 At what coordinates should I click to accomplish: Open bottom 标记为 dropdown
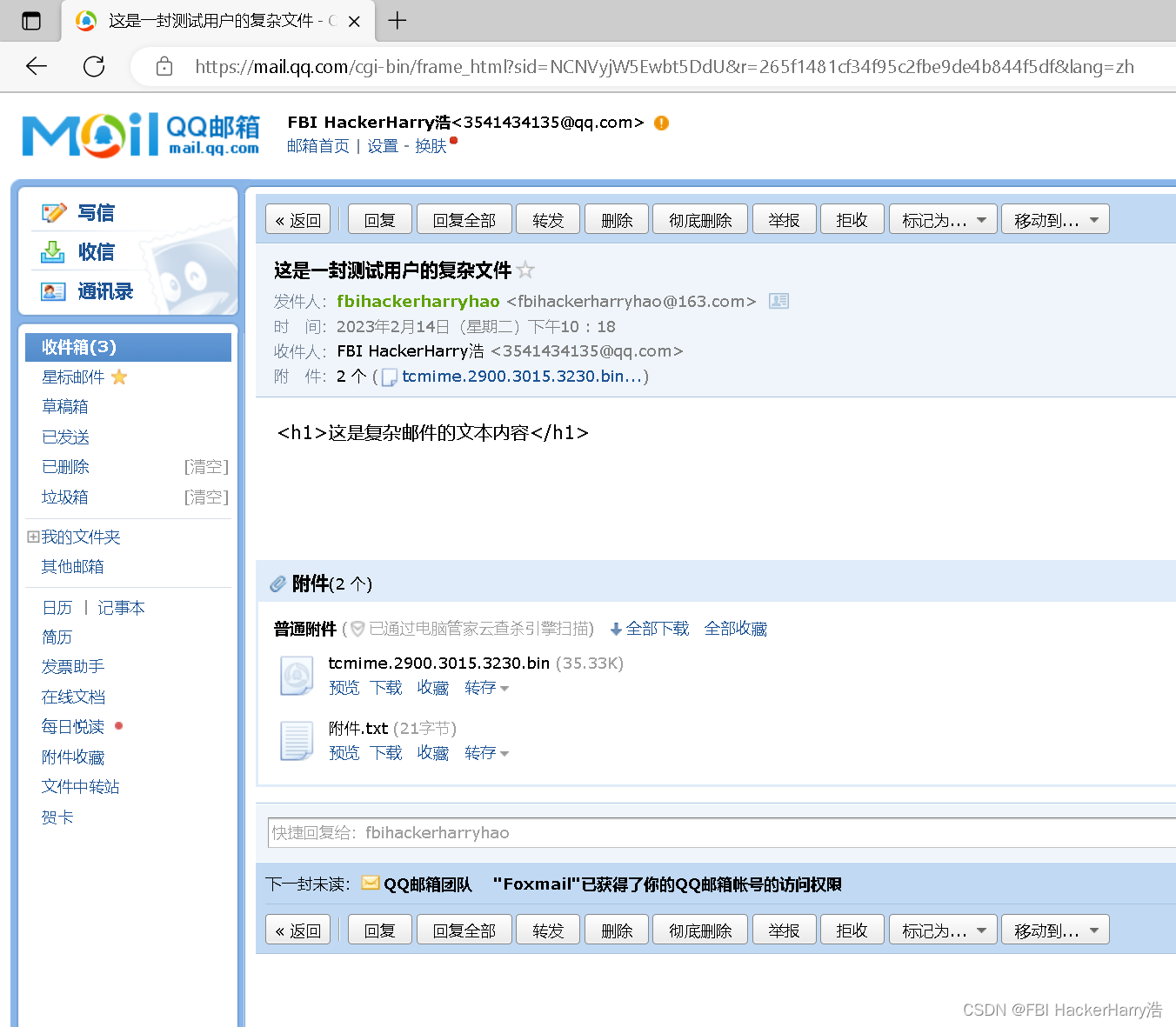[942, 930]
